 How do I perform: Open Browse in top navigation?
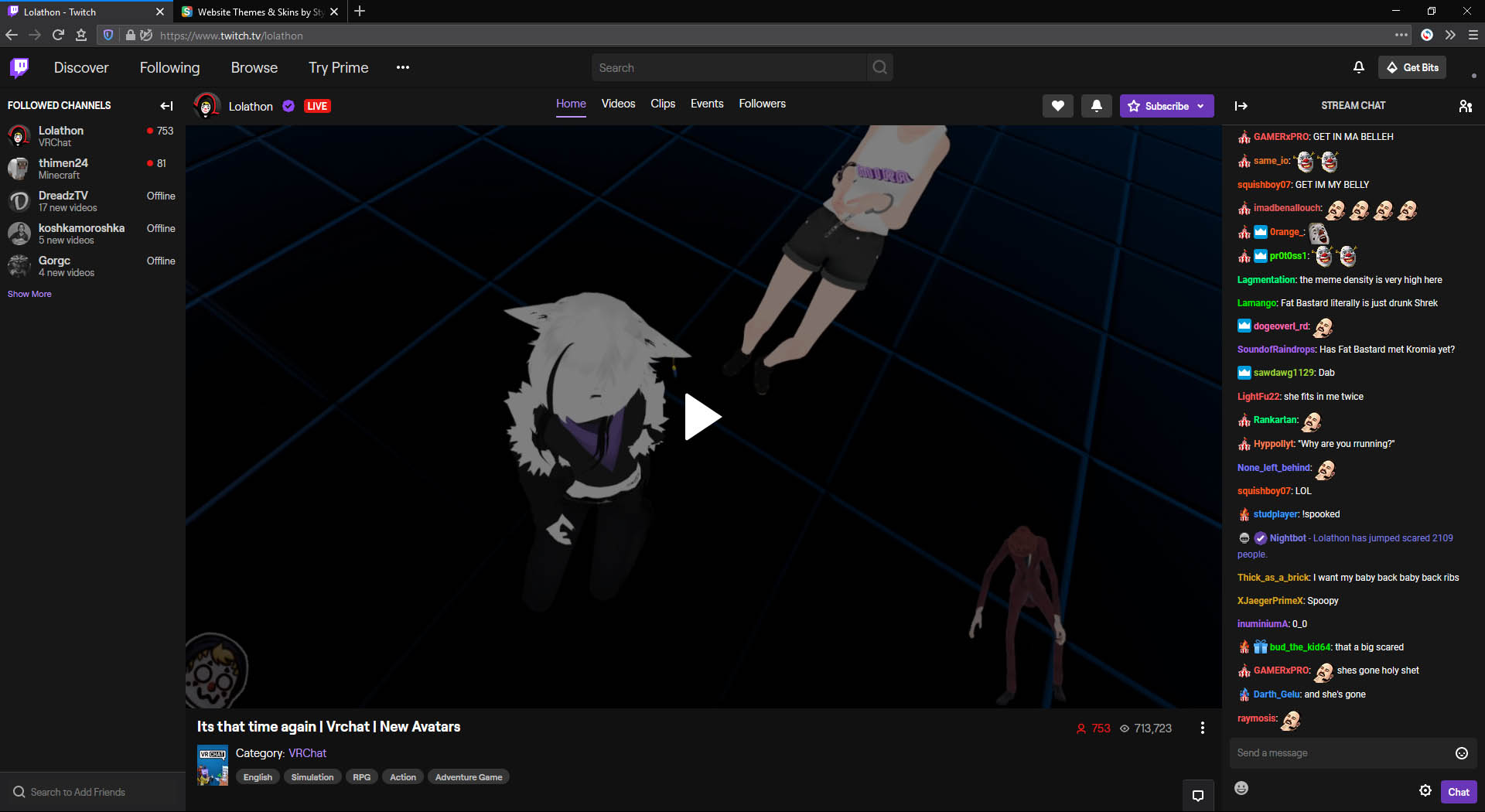254,68
